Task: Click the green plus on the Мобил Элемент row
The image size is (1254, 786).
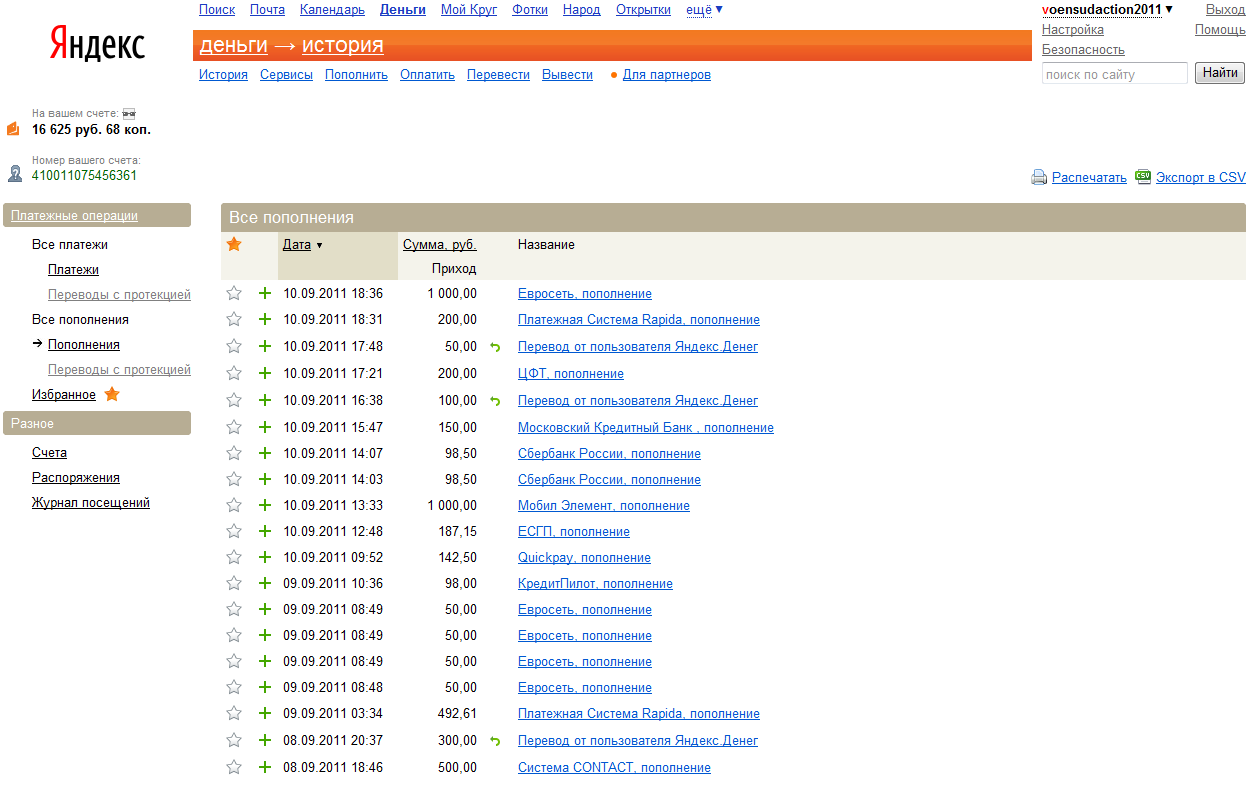Action: (265, 506)
